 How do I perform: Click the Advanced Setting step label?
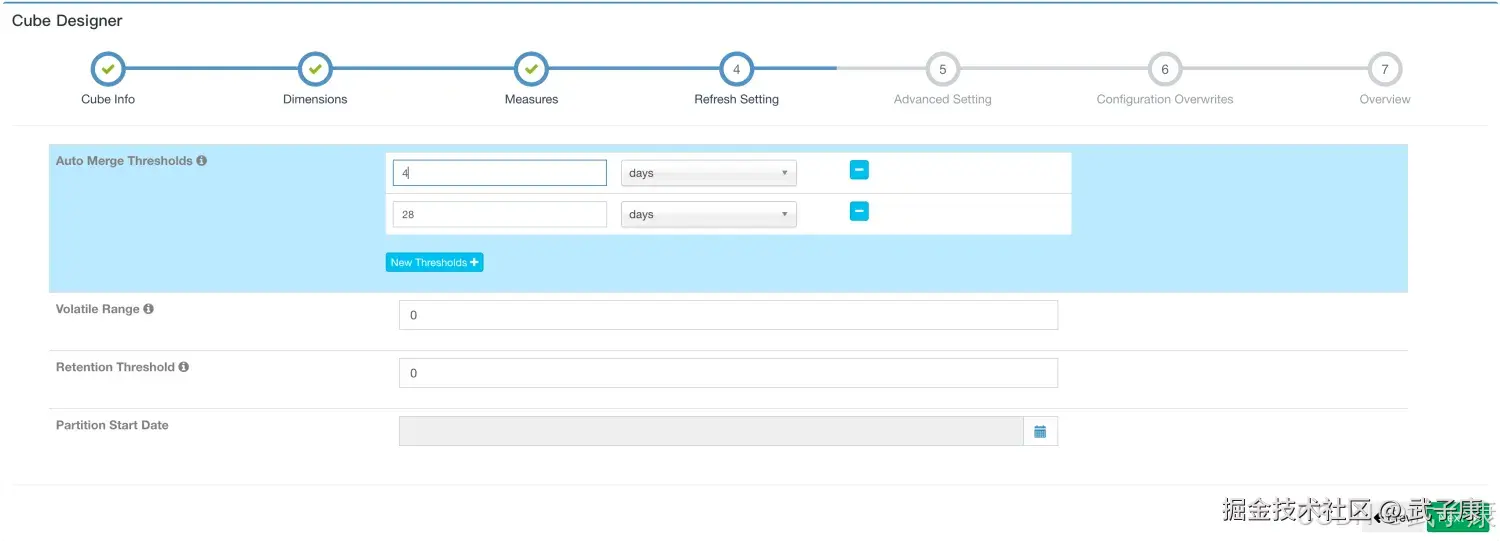pos(942,99)
